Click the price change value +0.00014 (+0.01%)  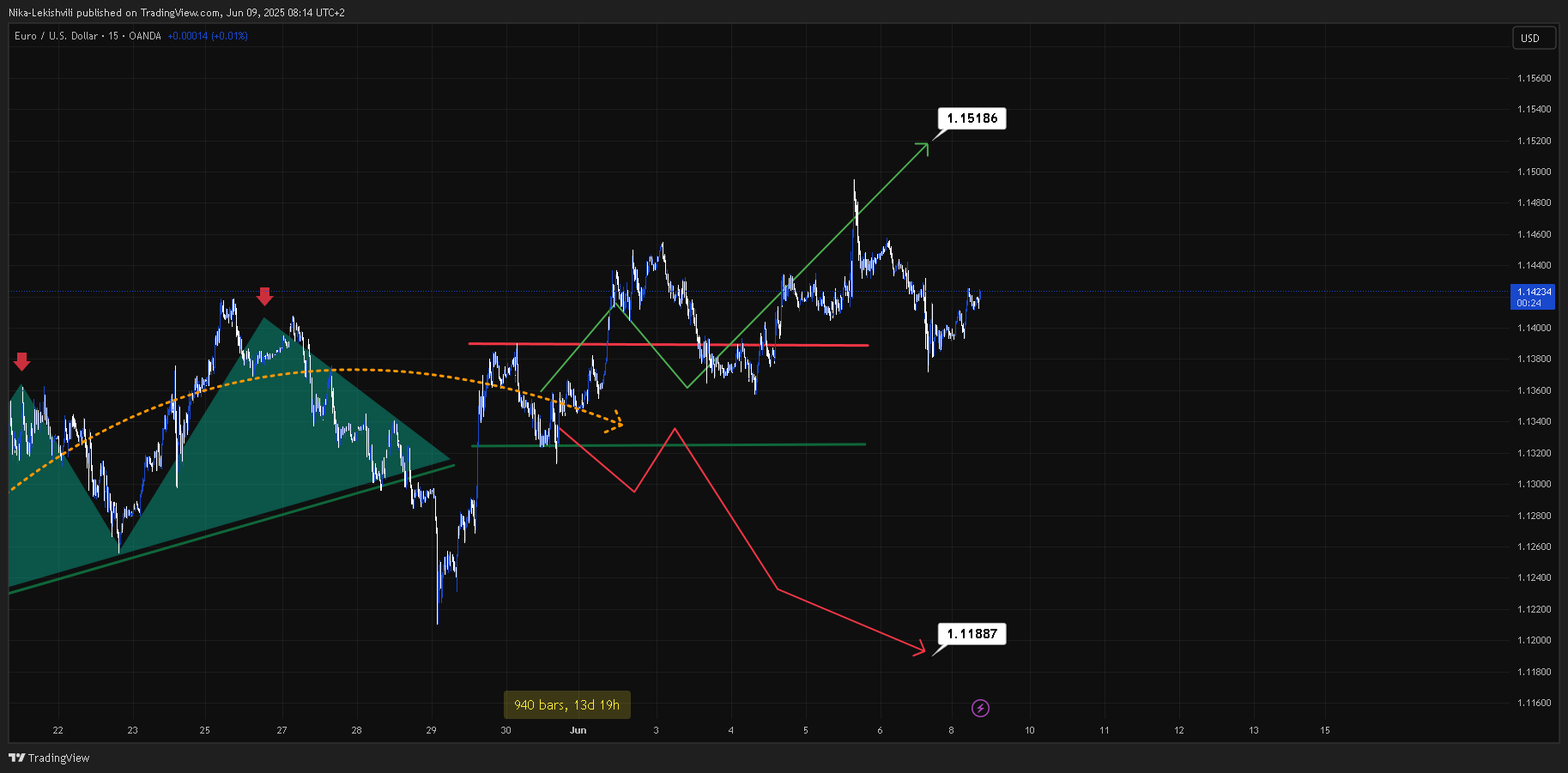tap(208, 36)
